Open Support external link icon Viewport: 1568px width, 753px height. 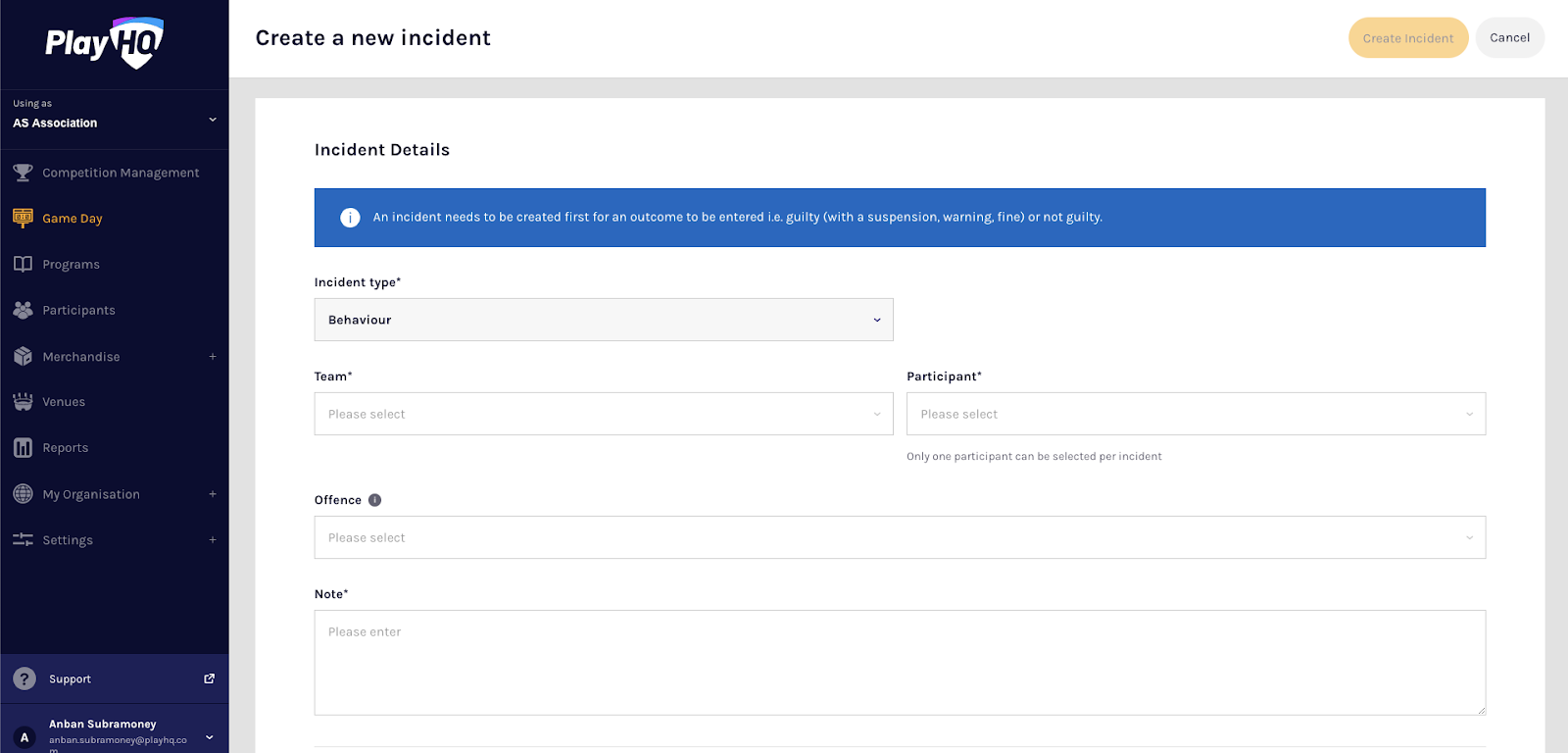(x=209, y=678)
